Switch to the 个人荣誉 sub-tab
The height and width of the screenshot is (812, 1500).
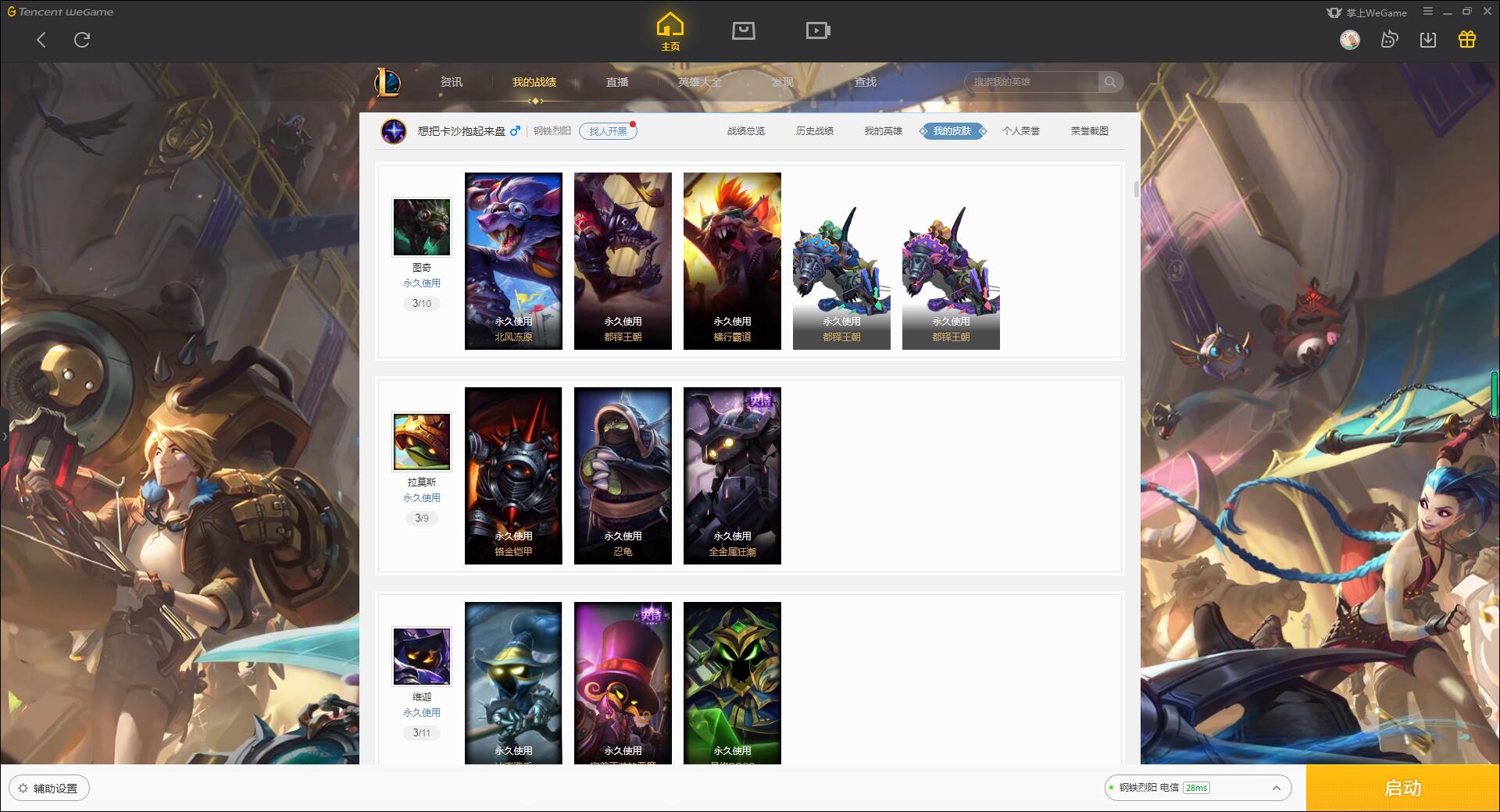click(x=1021, y=131)
